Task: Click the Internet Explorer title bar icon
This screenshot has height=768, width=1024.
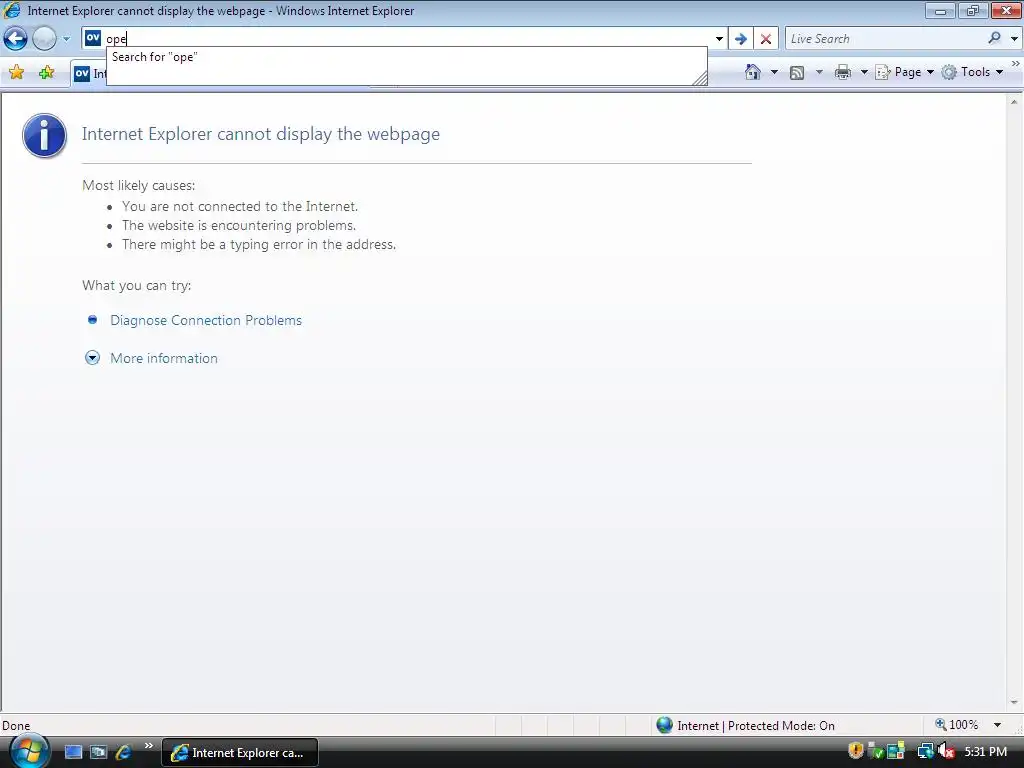Action: pos(12,10)
